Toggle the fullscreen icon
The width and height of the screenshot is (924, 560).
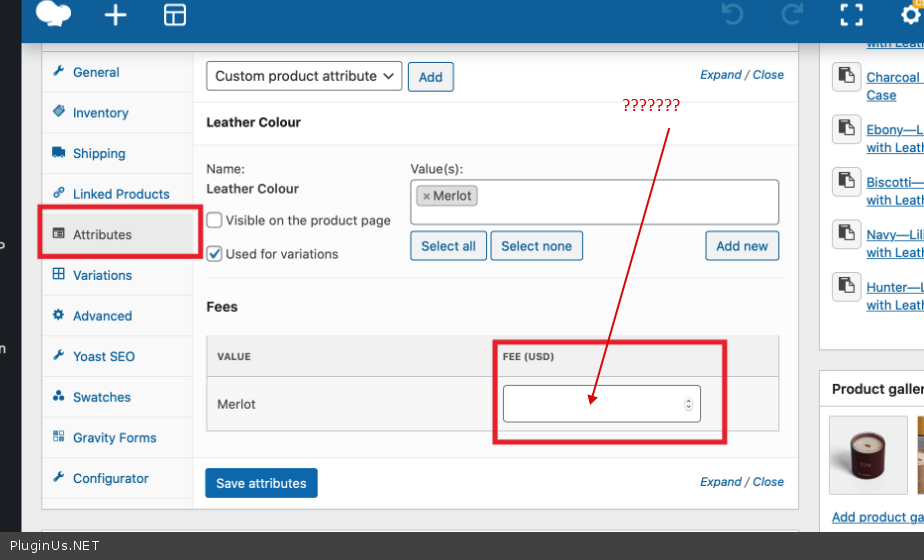(851, 15)
